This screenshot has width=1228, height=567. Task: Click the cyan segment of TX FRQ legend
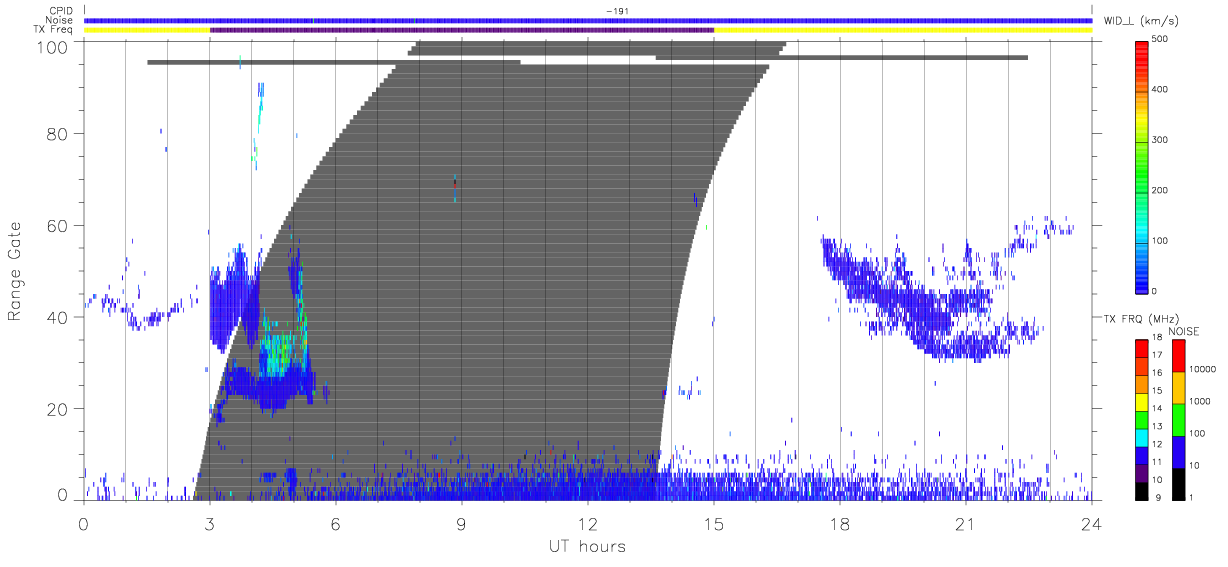(1142, 437)
